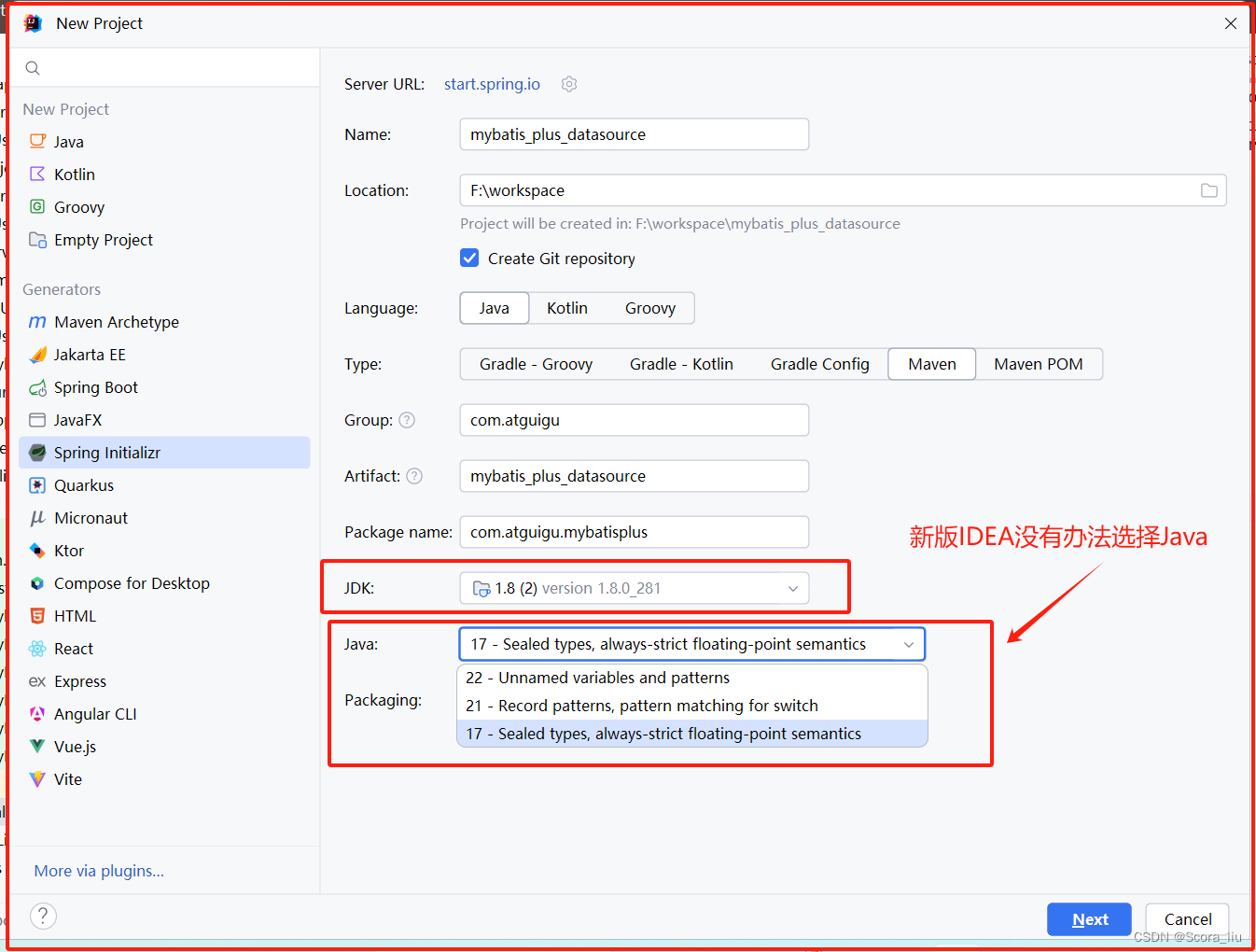Select Empty Project in list
The width and height of the screenshot is (1256, 952).
coord(164,240)
